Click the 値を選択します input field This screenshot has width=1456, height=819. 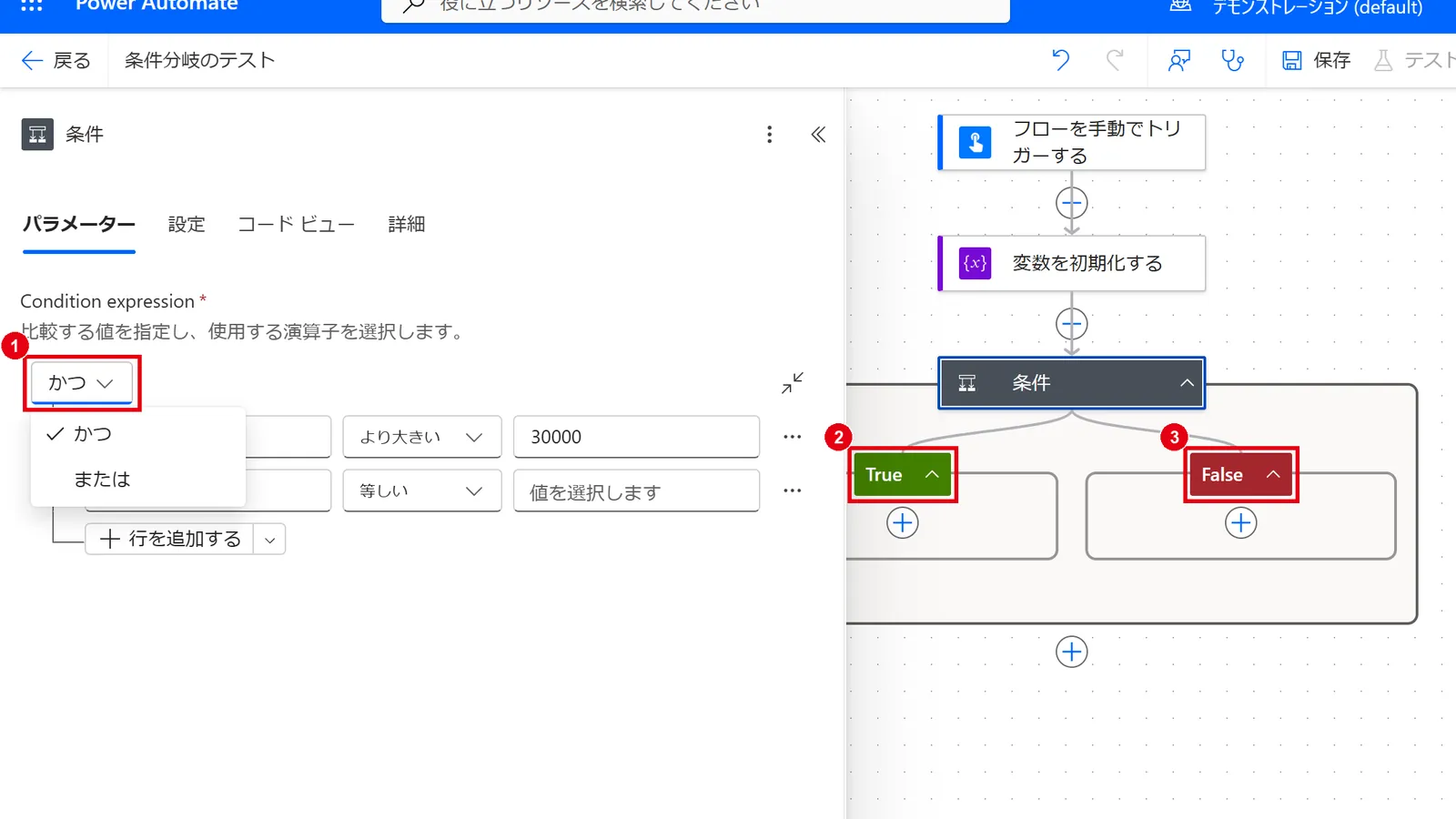[x=637, y=490]
